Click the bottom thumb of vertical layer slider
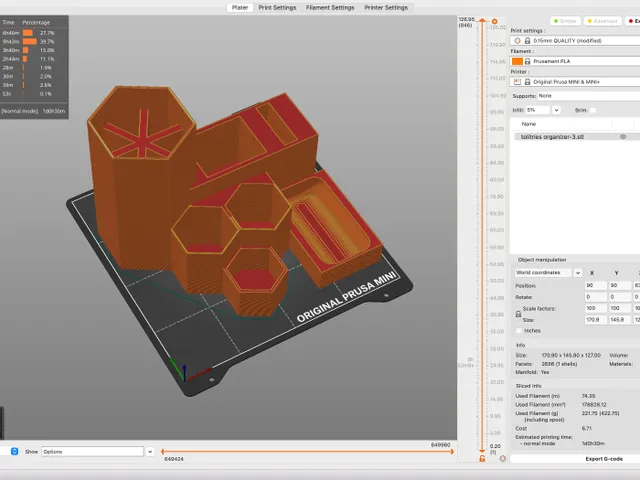The height and width of the screenshot is (480, 640). 482,451
